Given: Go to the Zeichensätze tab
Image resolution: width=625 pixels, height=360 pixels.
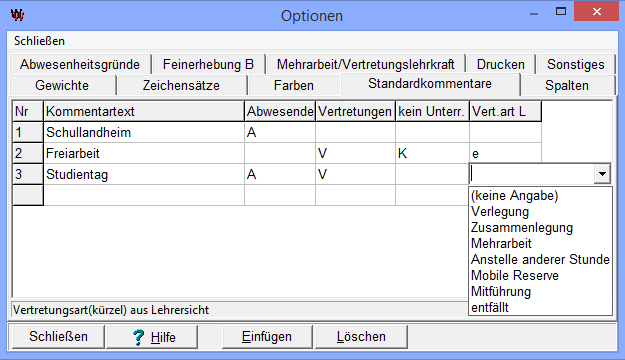Looking at the screenshot, I should pyautogui.click(x=181, y=85).
